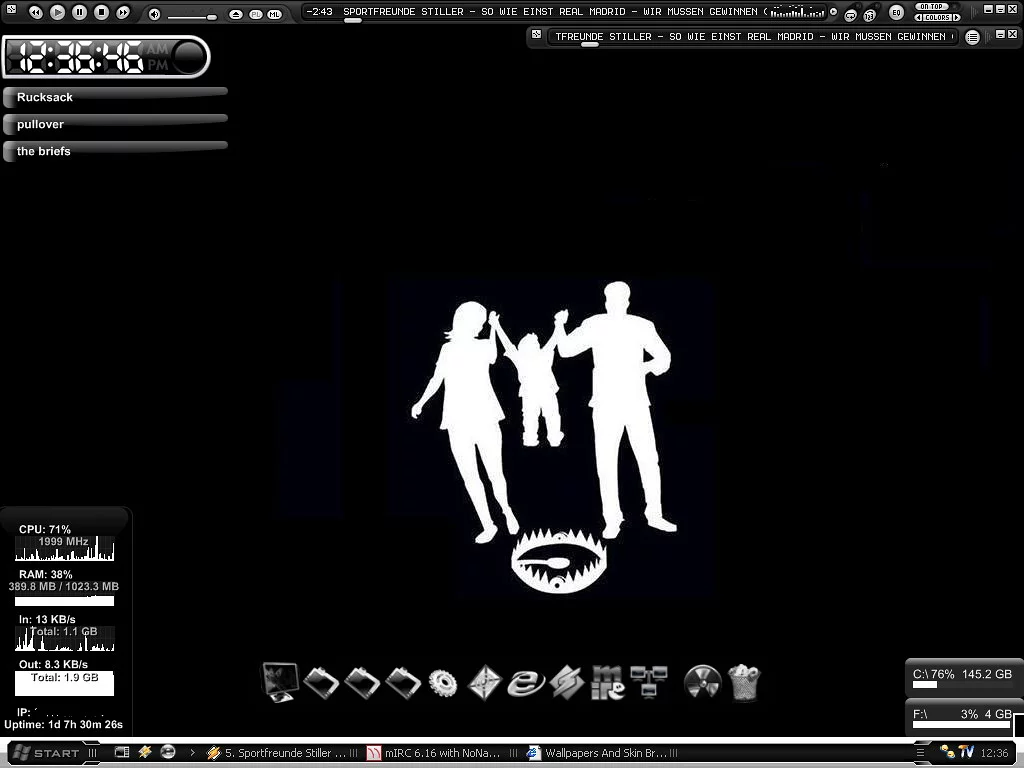The height and width of the screenshot is (768, 1024).
Task: Launch Internet Explorer from the dock
Action: [525, 683]
